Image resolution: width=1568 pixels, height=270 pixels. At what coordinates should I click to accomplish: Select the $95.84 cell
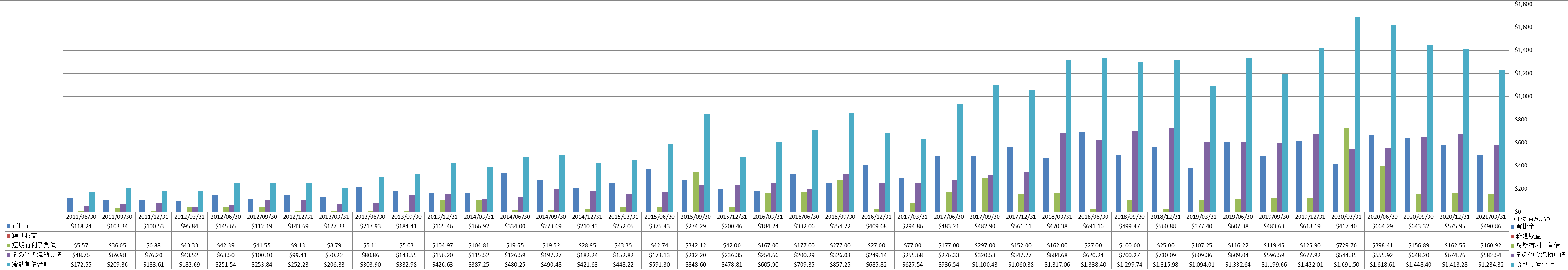[190, 226]
